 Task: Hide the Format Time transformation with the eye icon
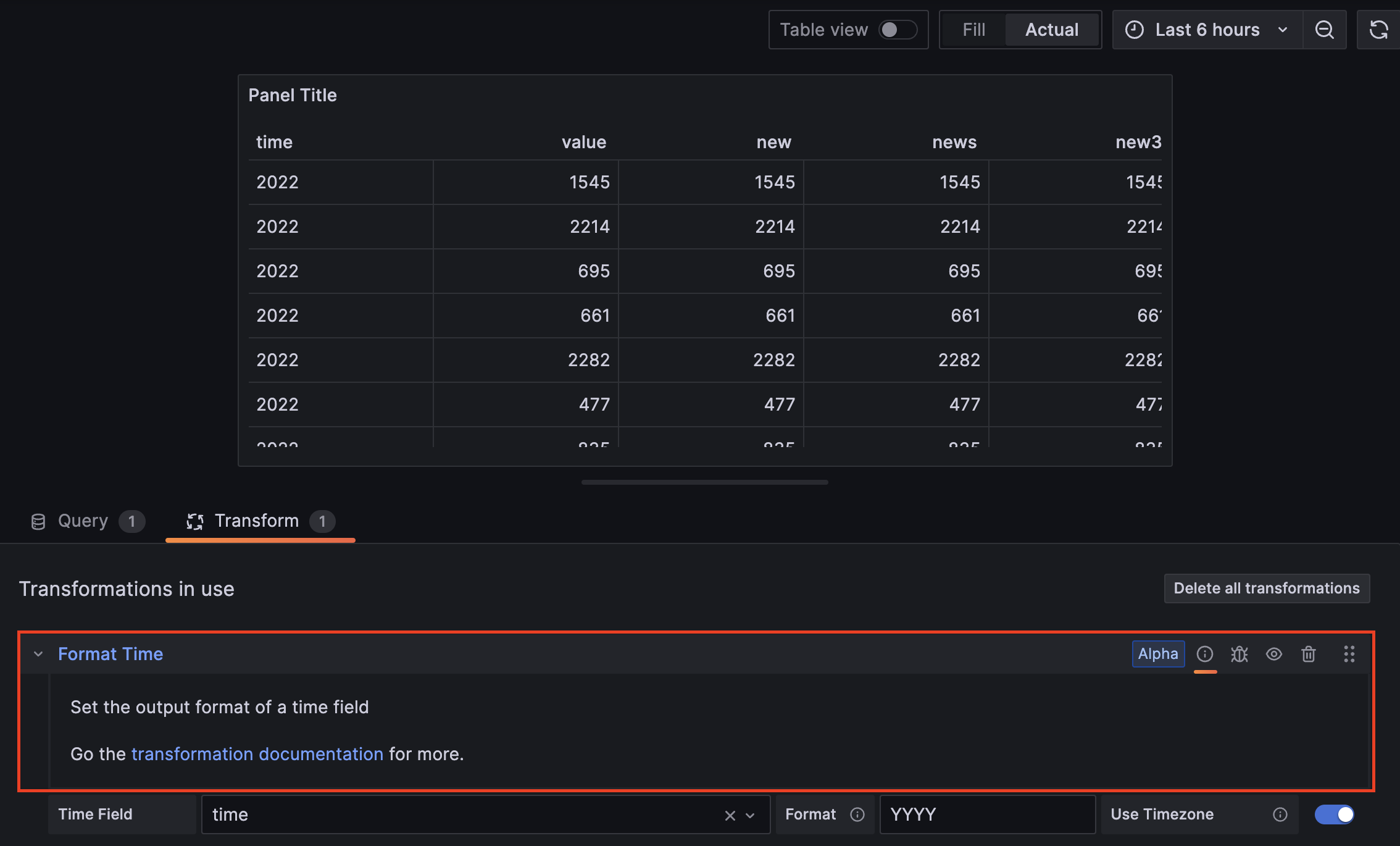(x=1275, y=654)
